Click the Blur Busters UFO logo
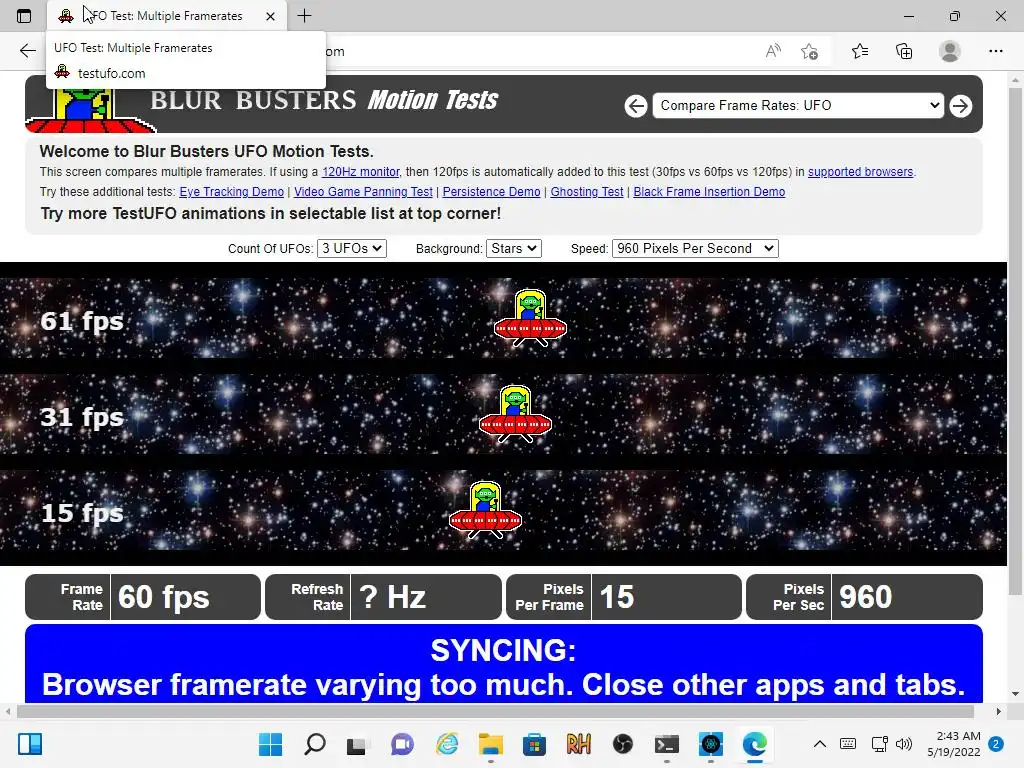1024x768 pixels. 89,110
